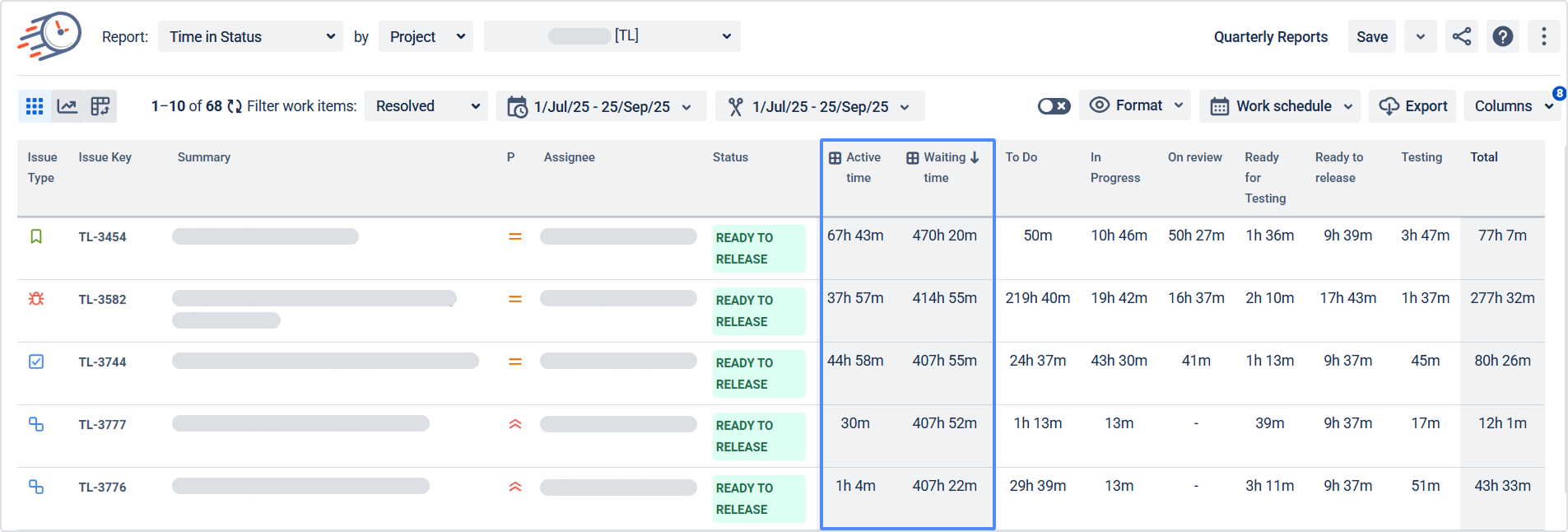Open the Time in Status report dropdown
This screenshot has width=1568, height=532.
[250, 37]
